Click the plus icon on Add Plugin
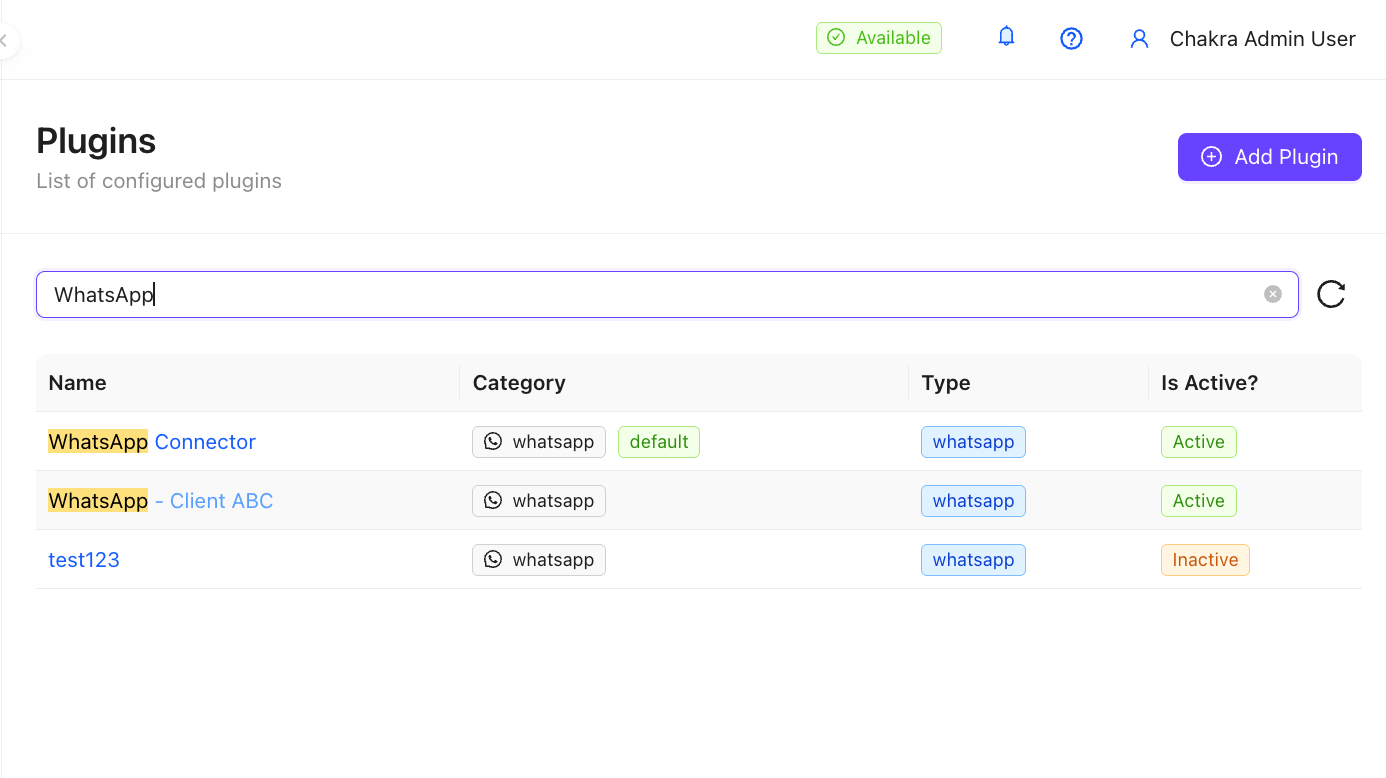Image resolution: width=1386 pixels, height=778 pixels. pyautogui.click(x=1211, y=157)
